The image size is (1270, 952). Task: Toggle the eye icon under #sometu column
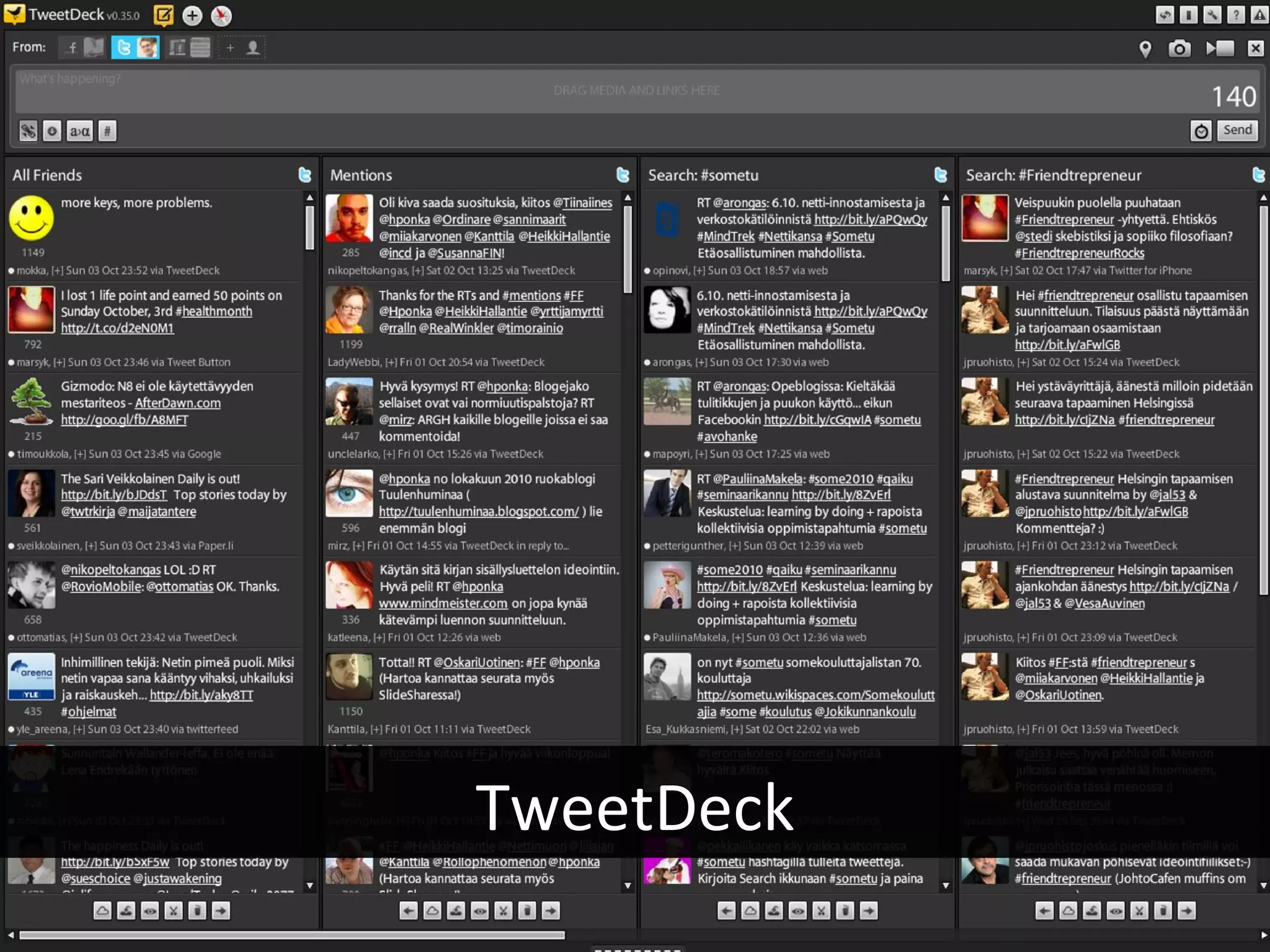[798, 910]
